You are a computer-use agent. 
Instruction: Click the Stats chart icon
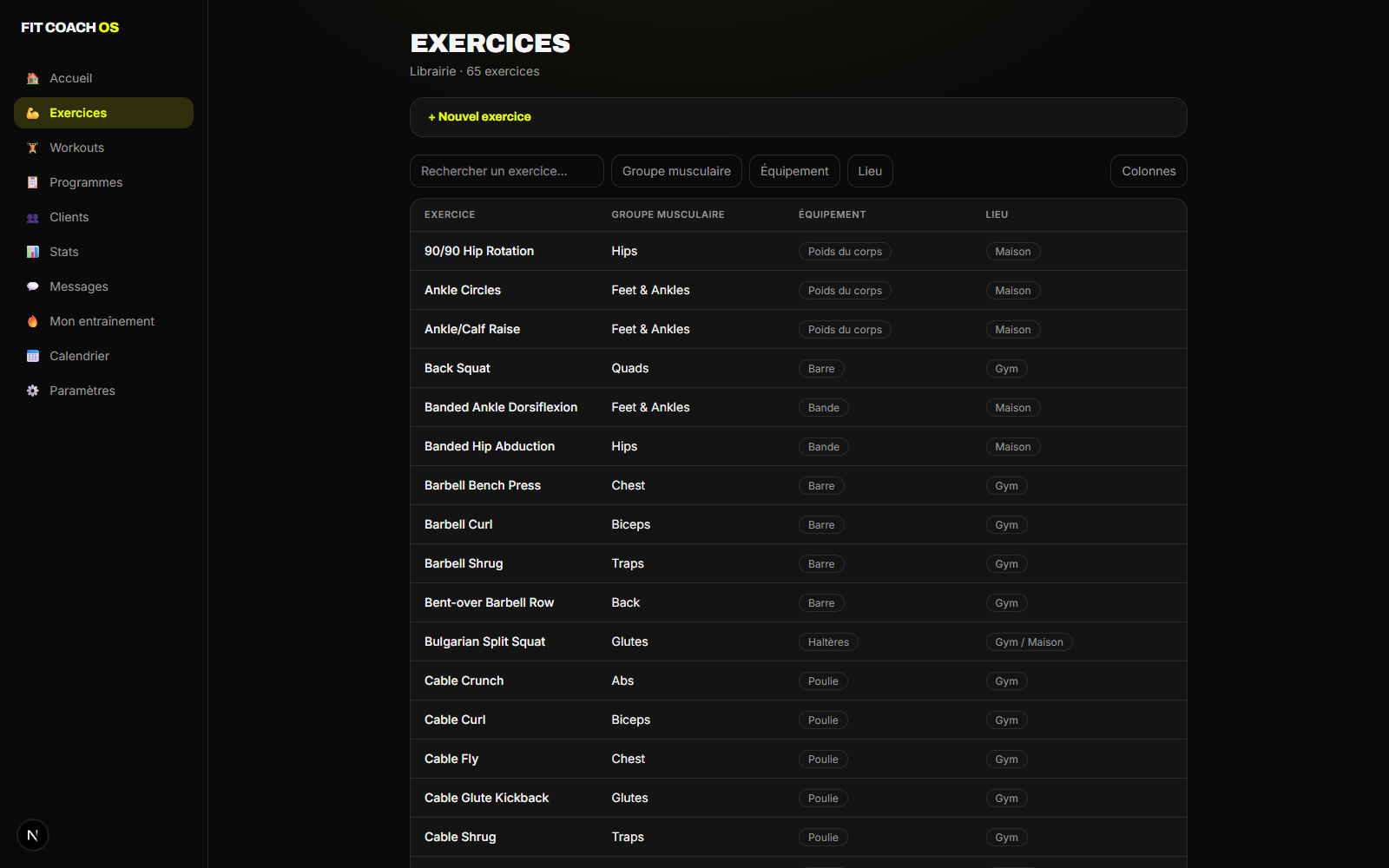point(33,252)
